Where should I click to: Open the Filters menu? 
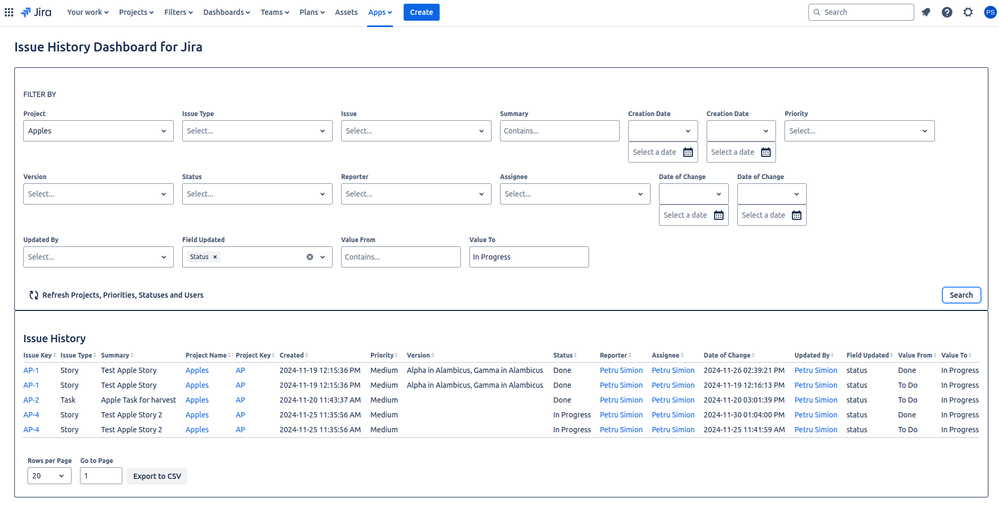pyautogui.click(x=179, y=12)
